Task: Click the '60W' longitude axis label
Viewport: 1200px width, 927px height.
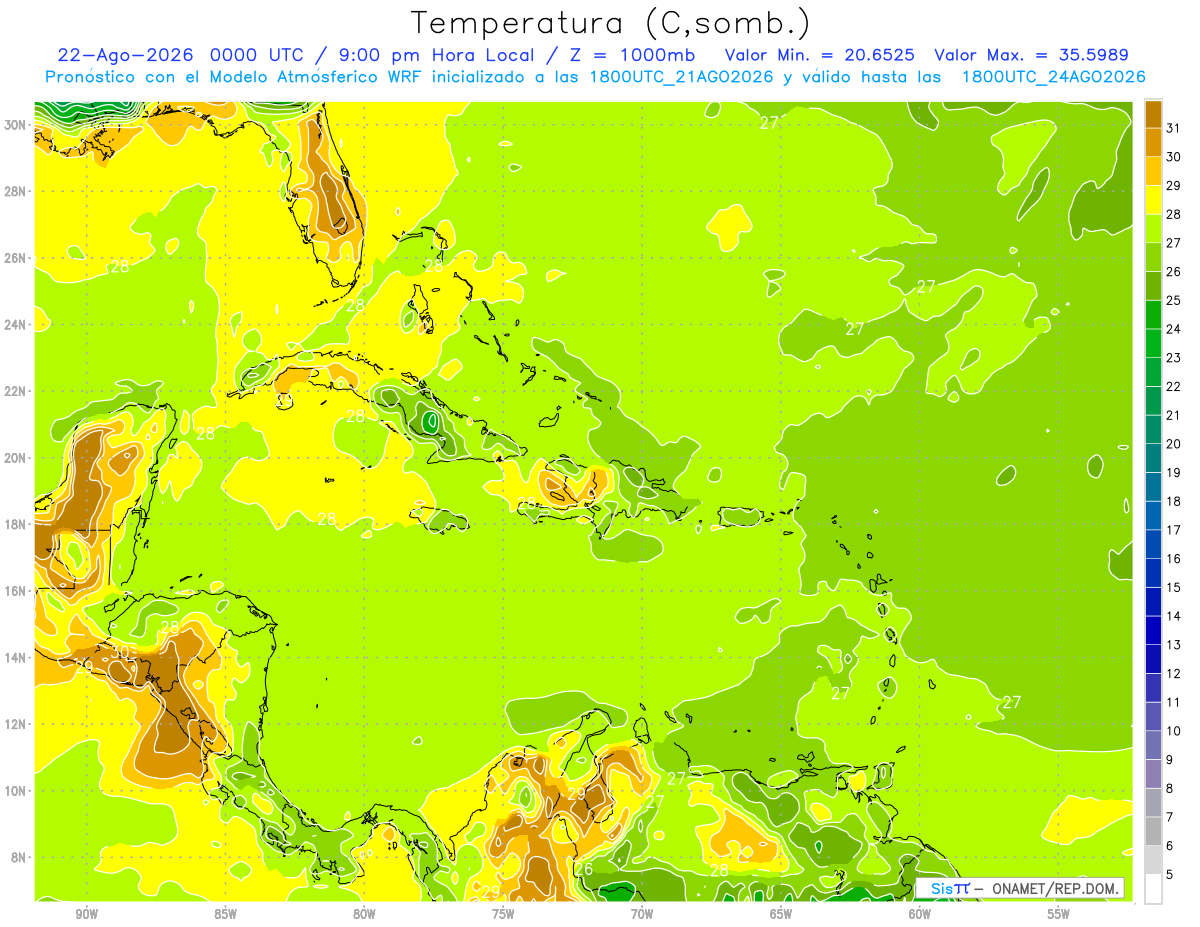Action: coord(920,914)
